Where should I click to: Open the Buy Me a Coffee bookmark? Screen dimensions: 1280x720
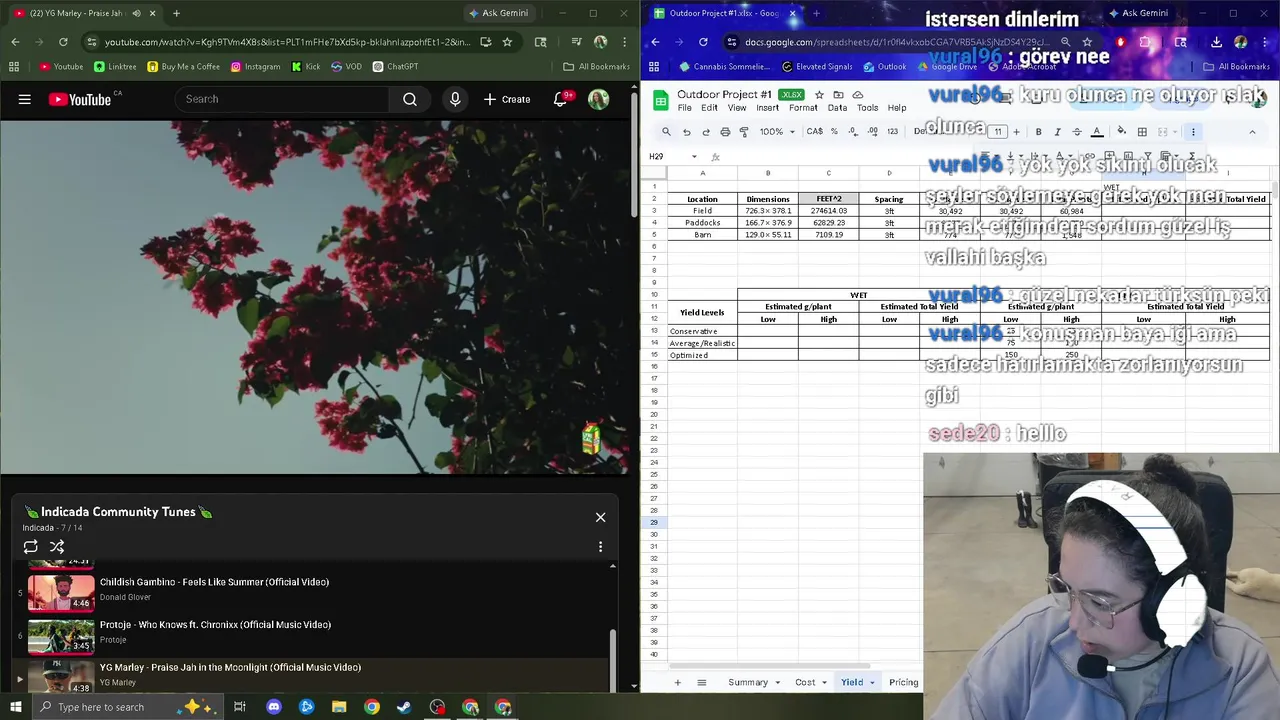[183, 67]
